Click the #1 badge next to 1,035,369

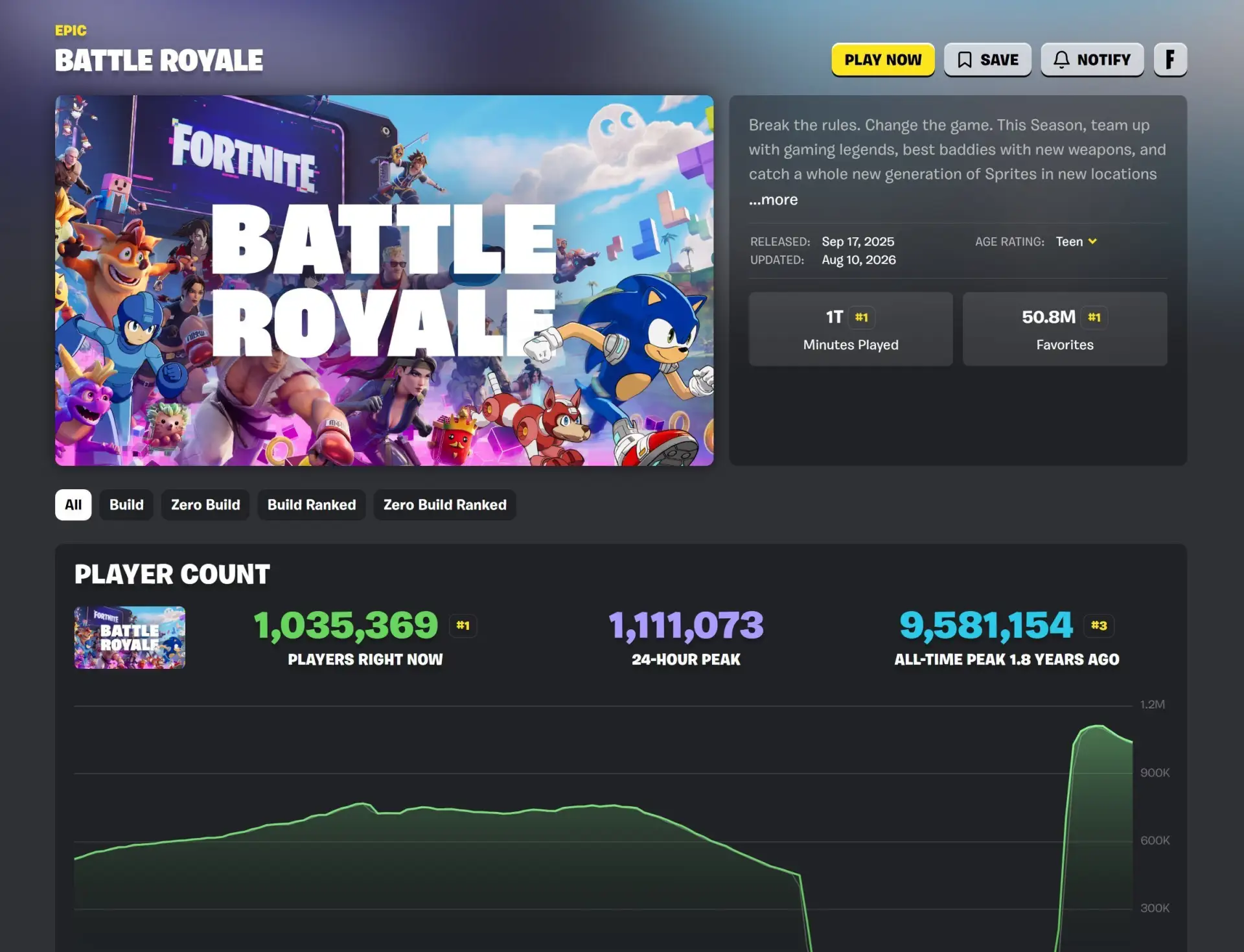463,625
